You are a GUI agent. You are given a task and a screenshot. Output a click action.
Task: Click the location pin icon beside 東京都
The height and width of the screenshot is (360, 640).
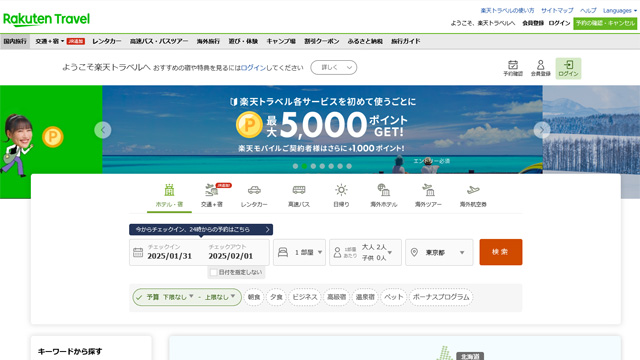[414, 253]
